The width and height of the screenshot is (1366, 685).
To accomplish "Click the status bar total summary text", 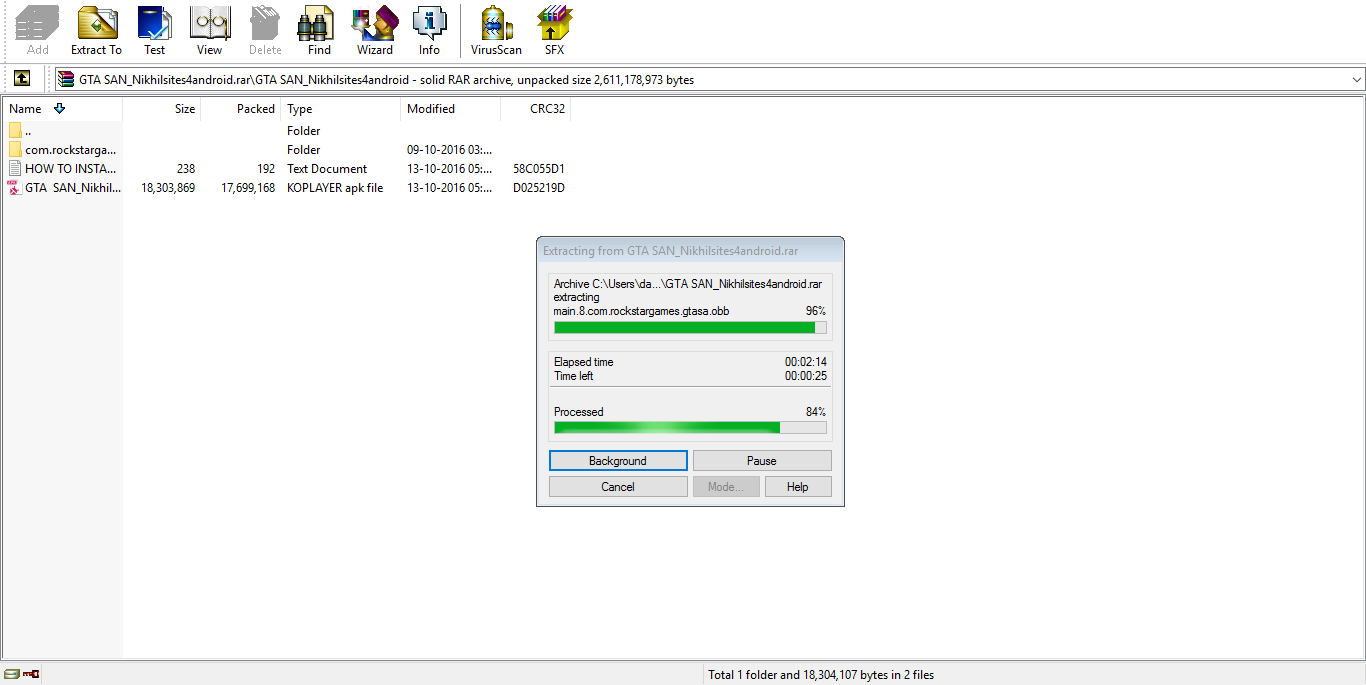I will point(821,675).
